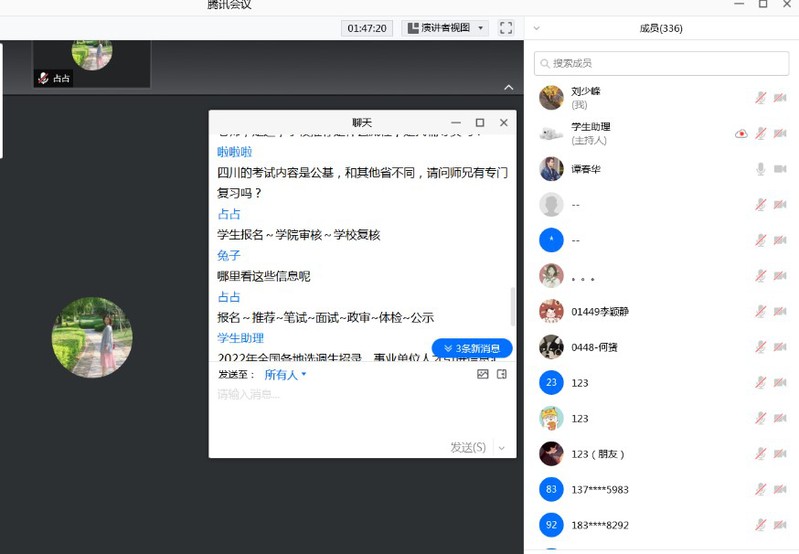Click the camera icon for 谭春华

(x=780, y=169)
